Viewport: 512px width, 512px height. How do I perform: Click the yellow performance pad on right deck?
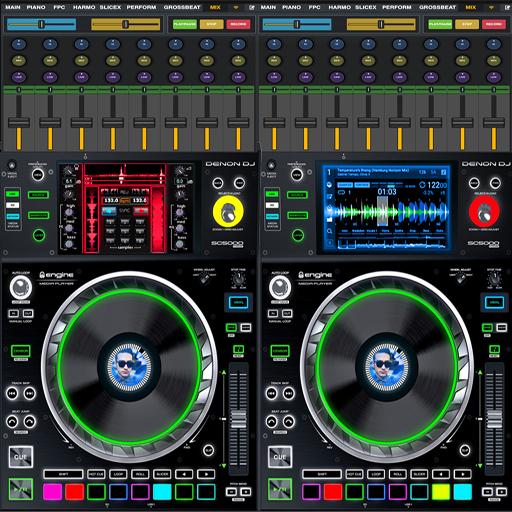click(441, 492)
